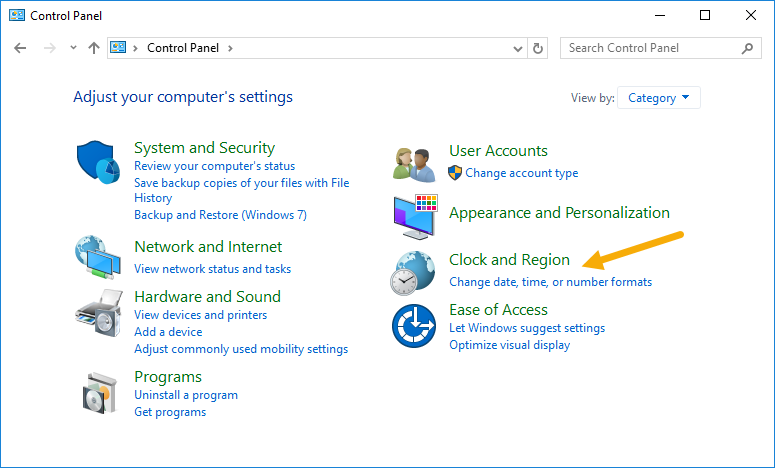The image size is (775, 468).
Task: Refresh the Control Panel view
Action: click(538, 48)
